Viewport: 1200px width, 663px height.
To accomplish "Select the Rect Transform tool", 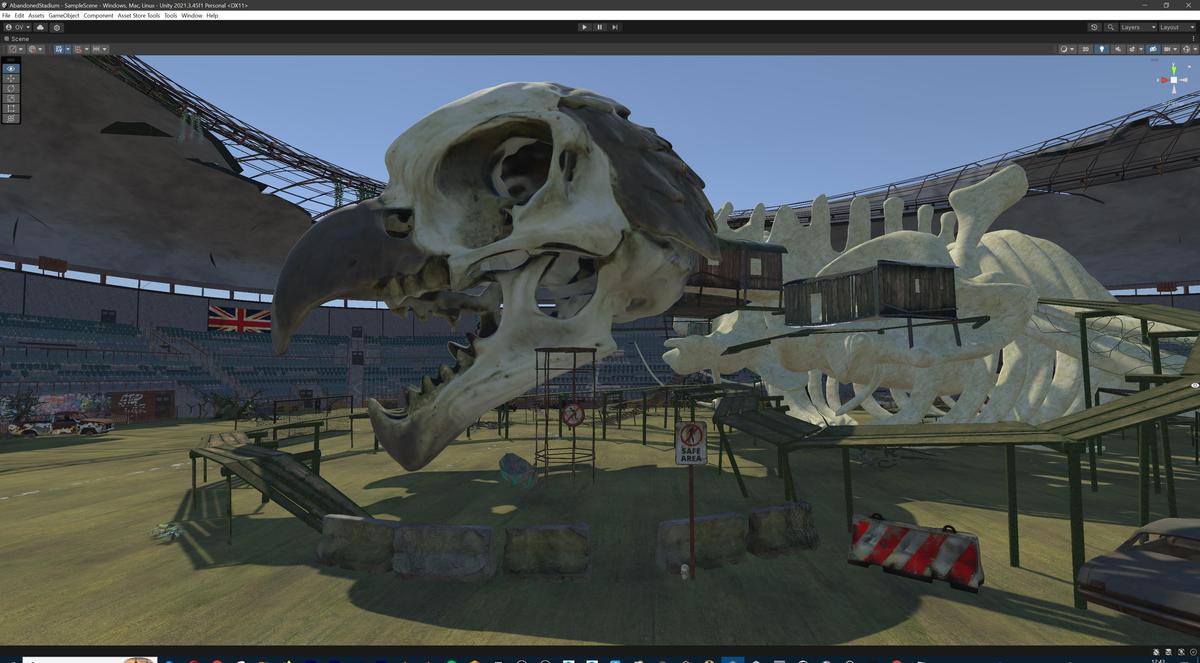I will tap(10, 108).
